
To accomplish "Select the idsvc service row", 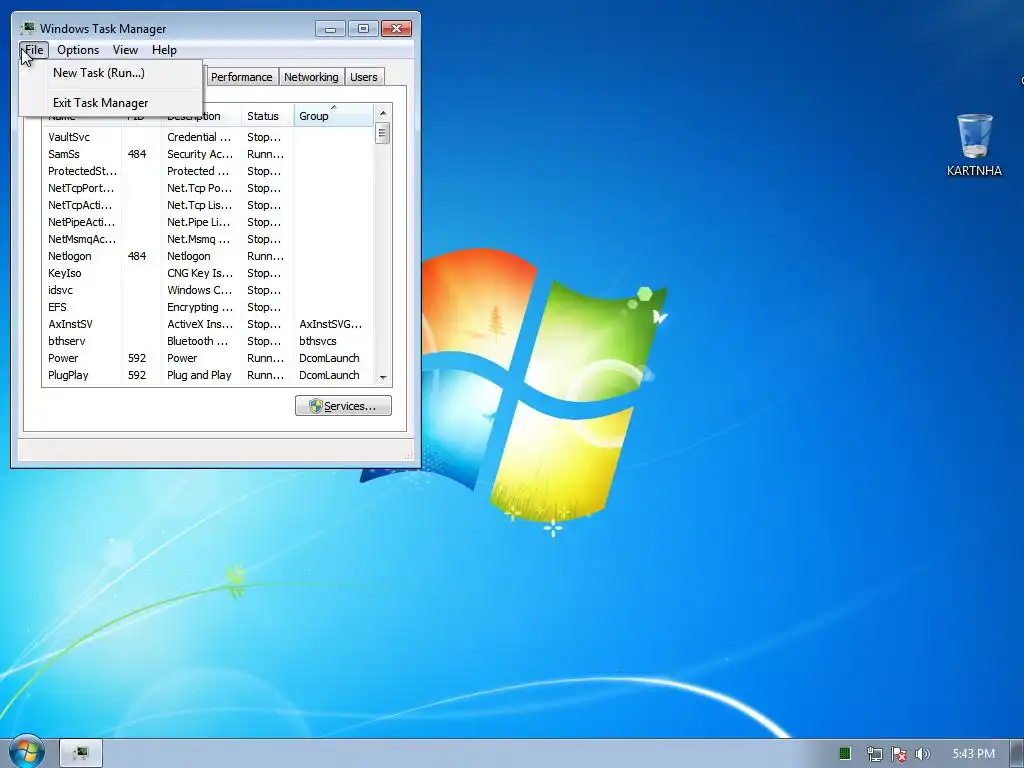I will pyautogui.click(x=208, y=290).
